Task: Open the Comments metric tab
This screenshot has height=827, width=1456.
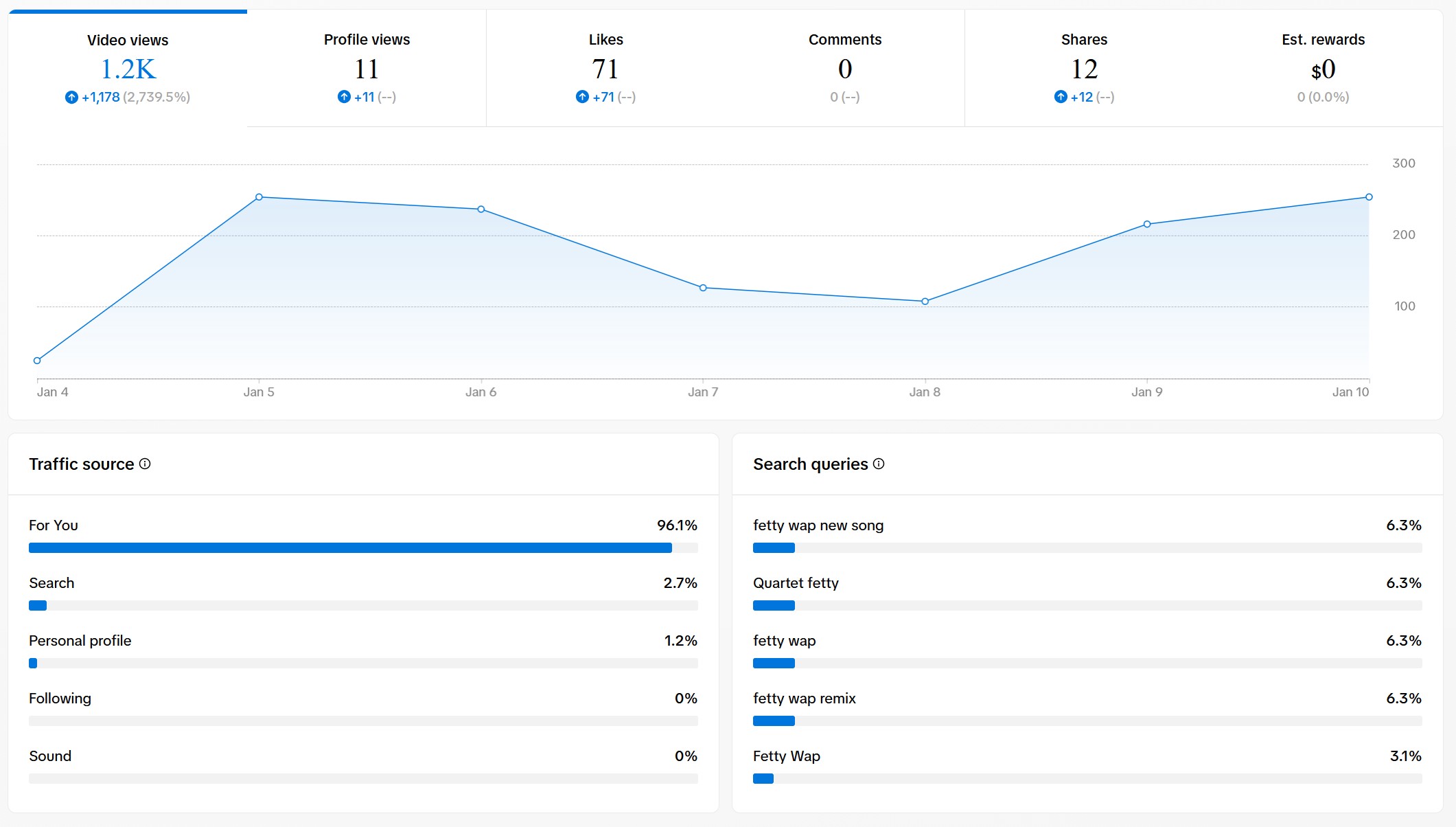Action: coord(845,65)
